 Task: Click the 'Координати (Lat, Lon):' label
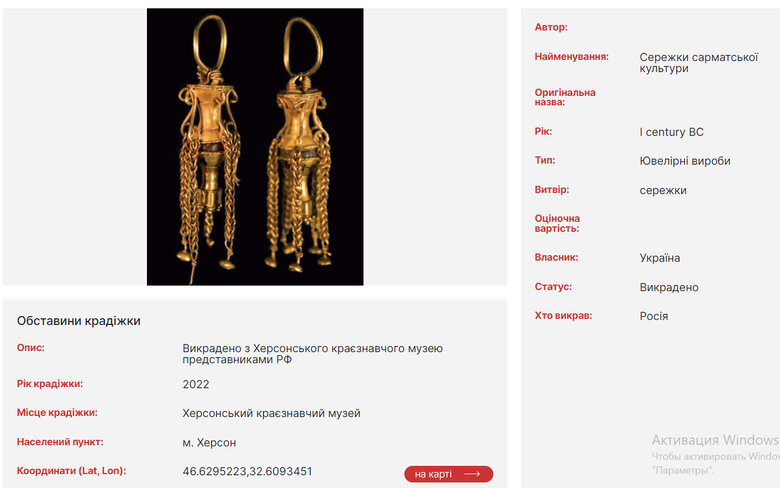72,471
